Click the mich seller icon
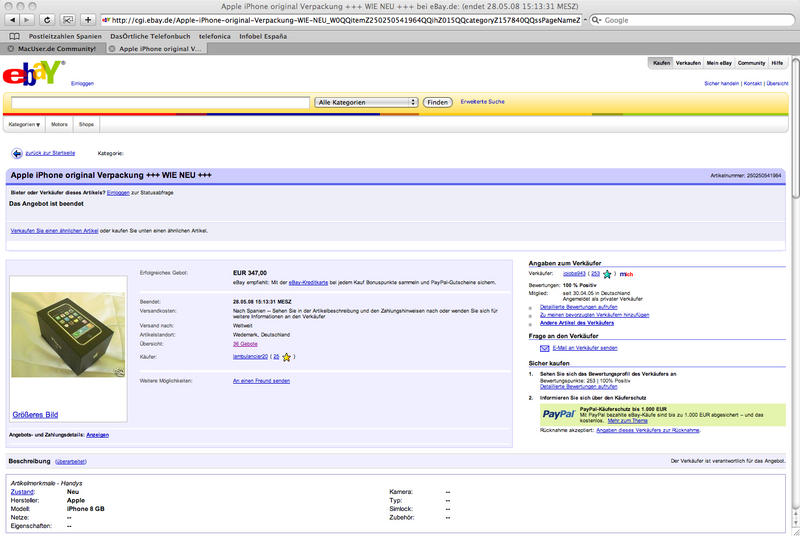 tap(626, 274)
